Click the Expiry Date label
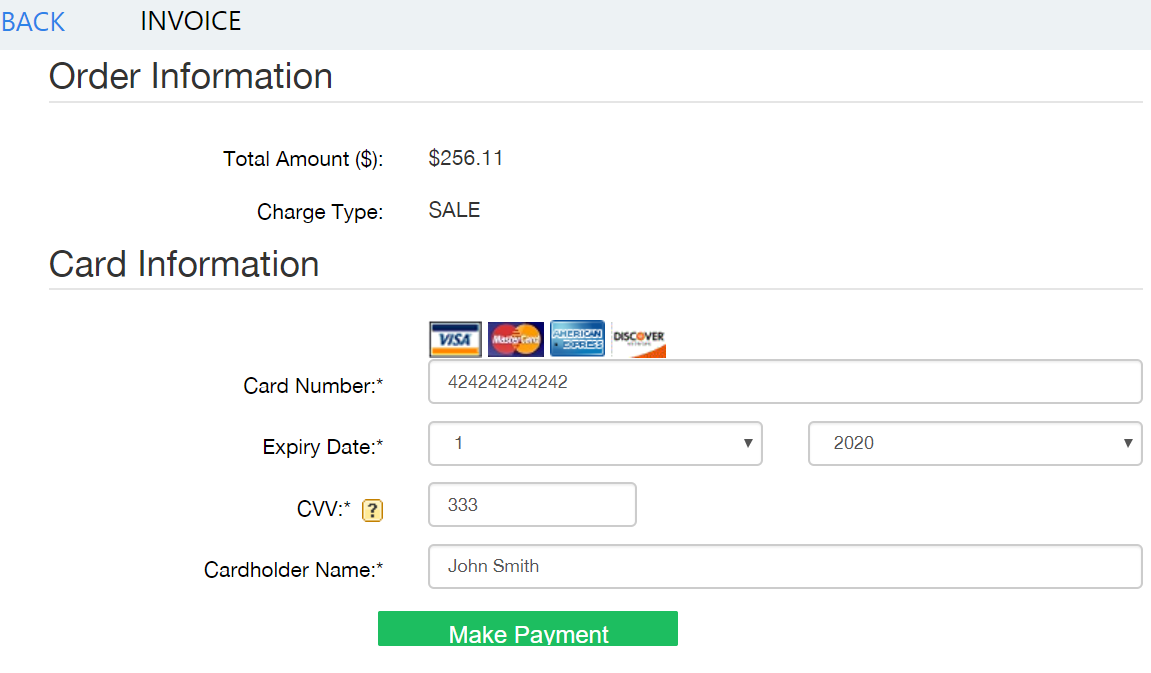The width and height of the screenshot is (1151, 673). point(323,447)
